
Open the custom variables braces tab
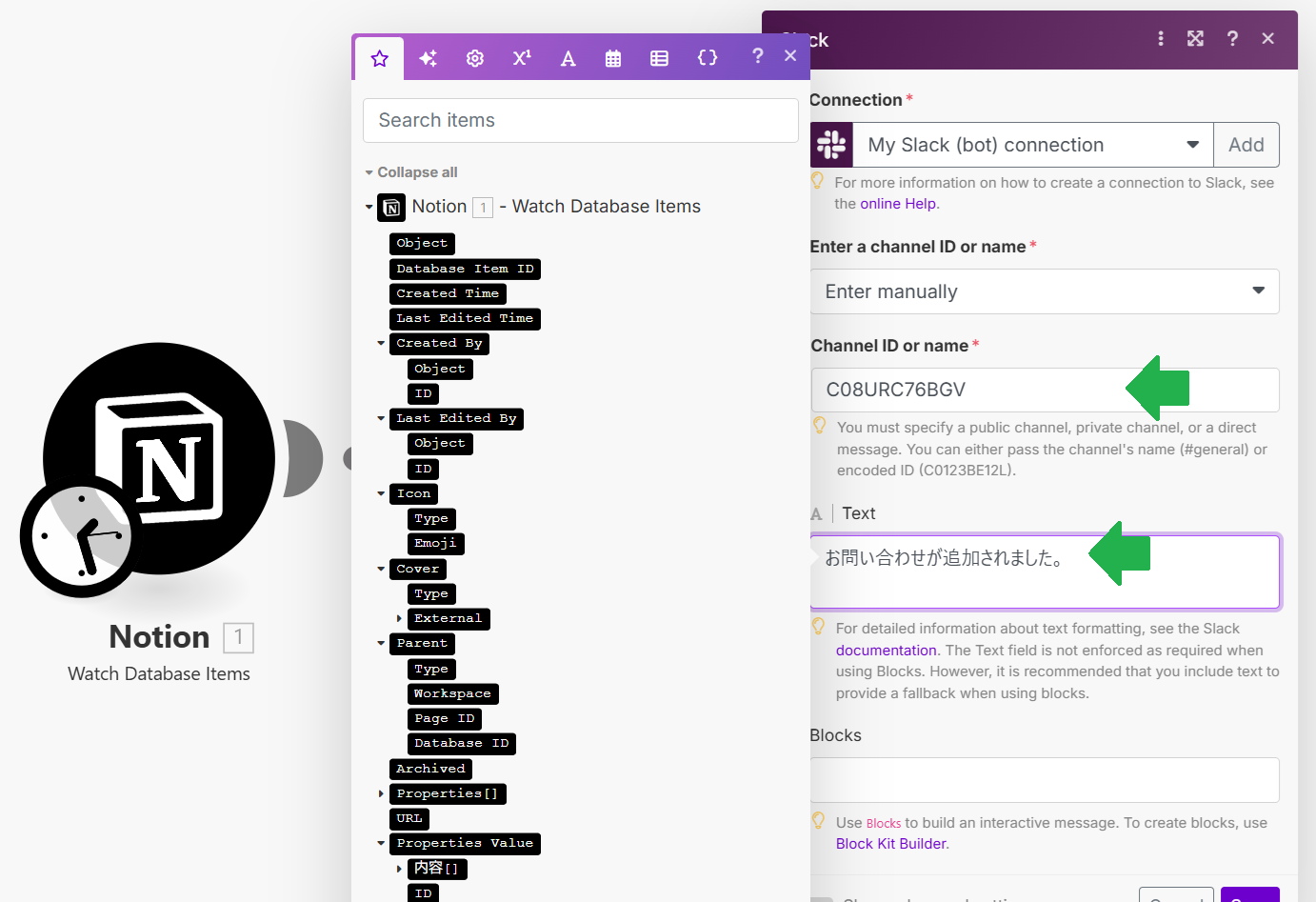(708, 58)
